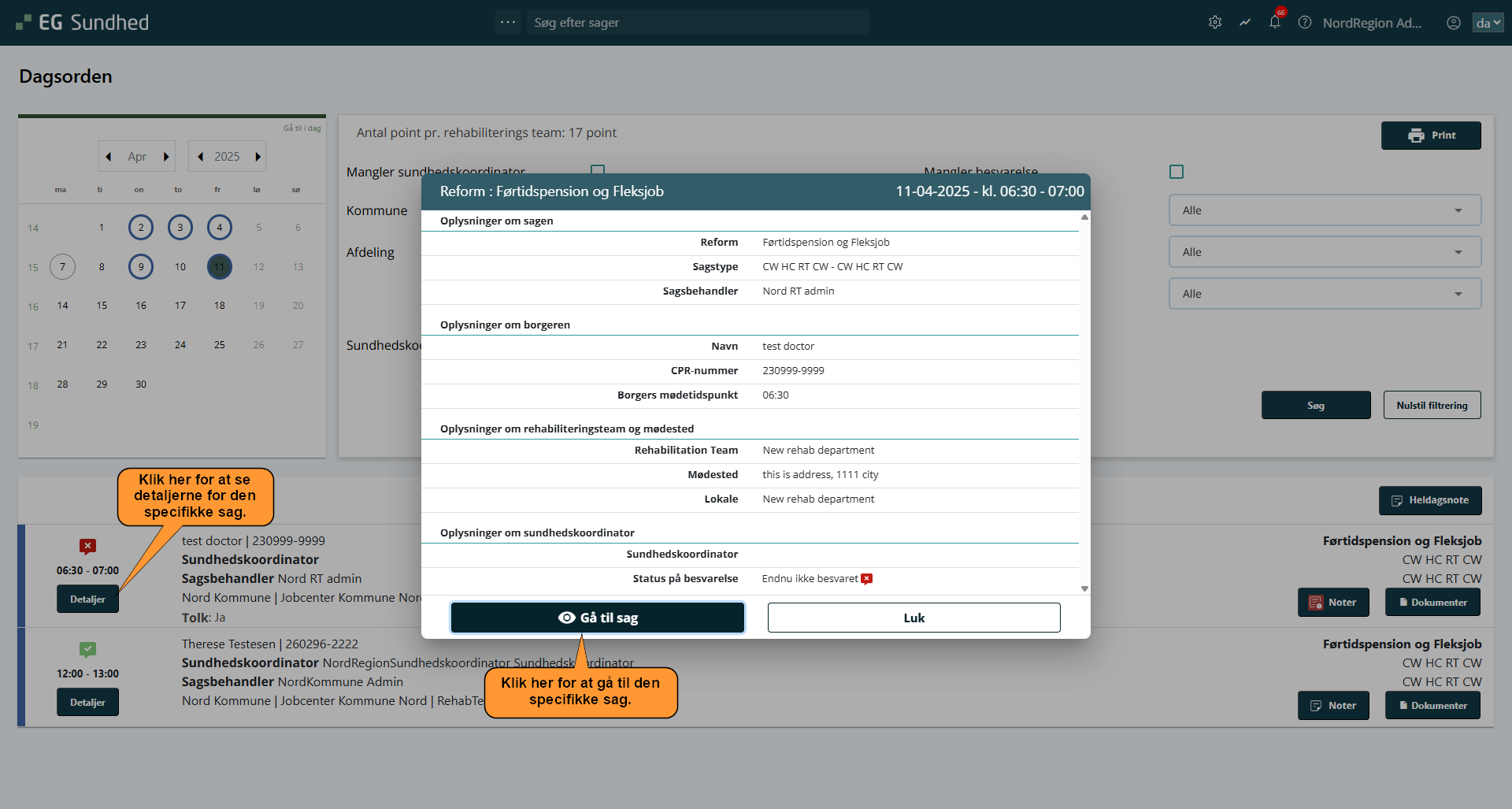Select April 9 in the calendar
The height and width of the screenshot is (809, 1512).
point(141,267)
